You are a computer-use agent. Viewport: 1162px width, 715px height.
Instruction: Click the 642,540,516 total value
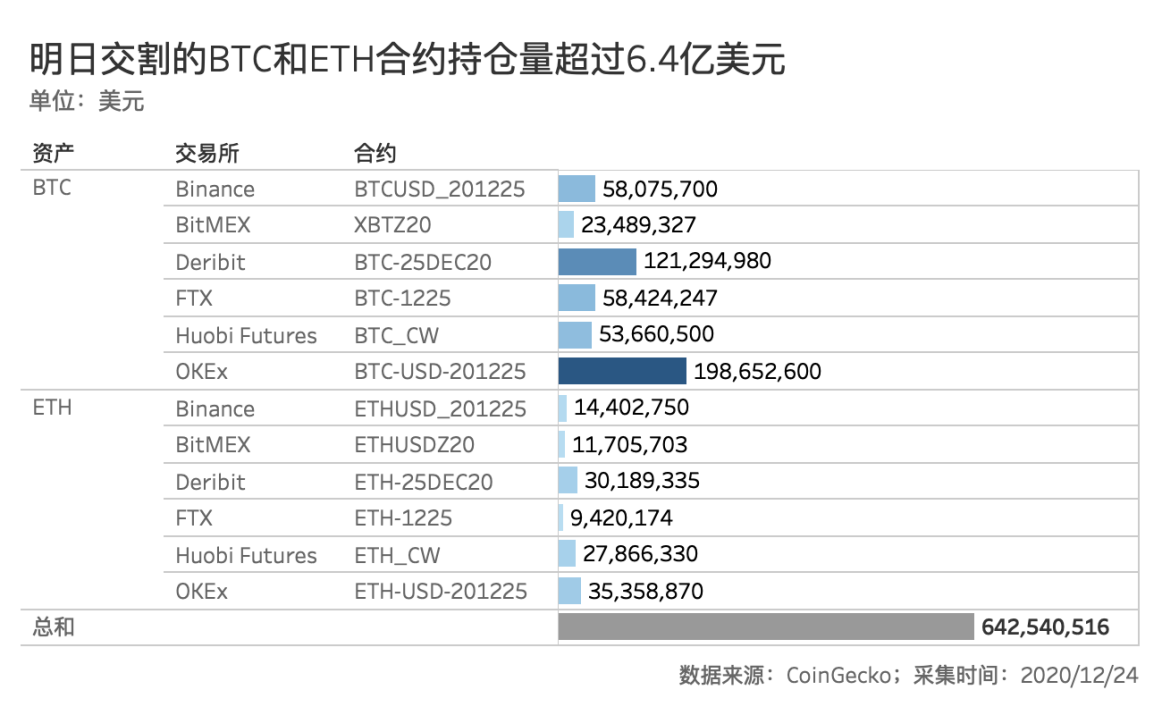(1045, 628)
